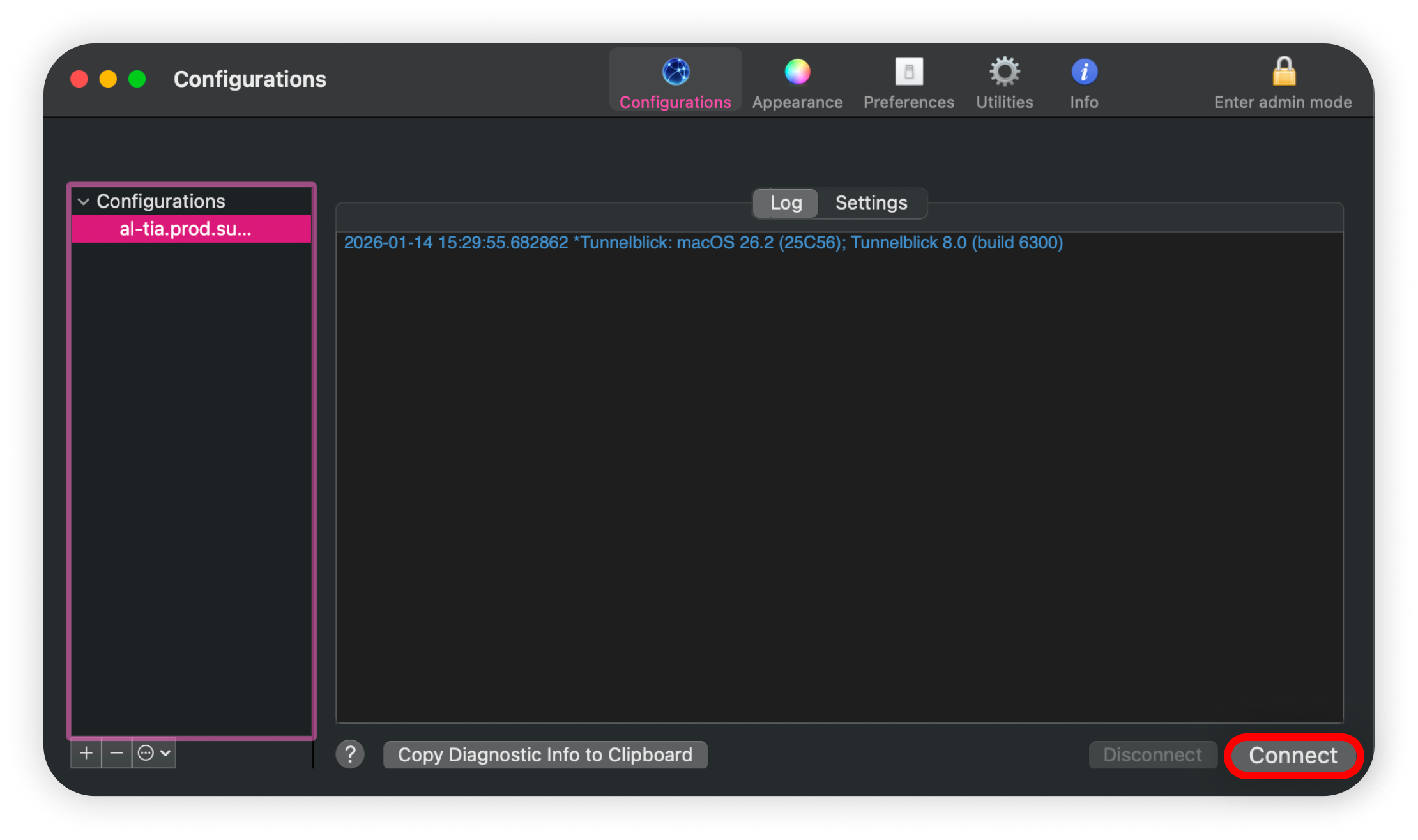
Task: Click the green fullscreen window button
Action: click(x=137, y=79)
